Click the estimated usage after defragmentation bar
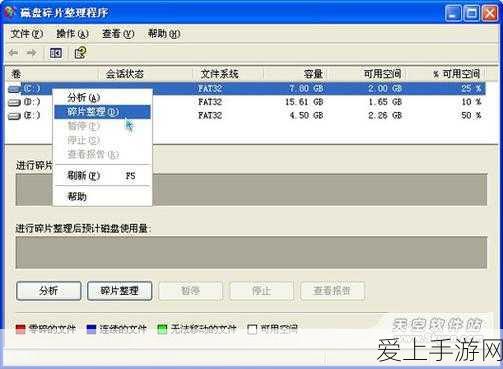This screenshot has height=369, width=503. [251, 253]
